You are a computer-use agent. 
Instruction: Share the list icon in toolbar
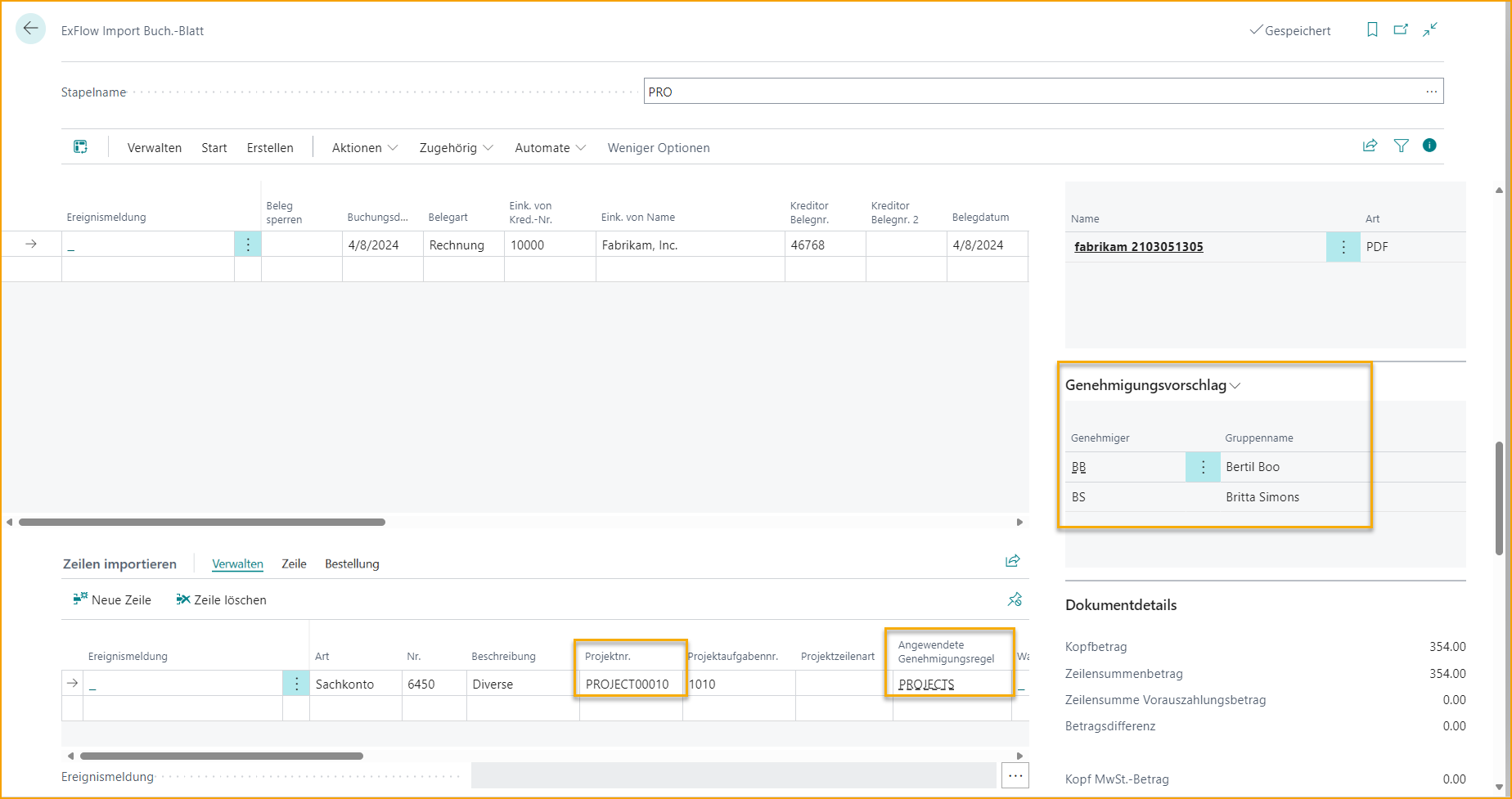pyautogui.click(x=1370, y=146)
